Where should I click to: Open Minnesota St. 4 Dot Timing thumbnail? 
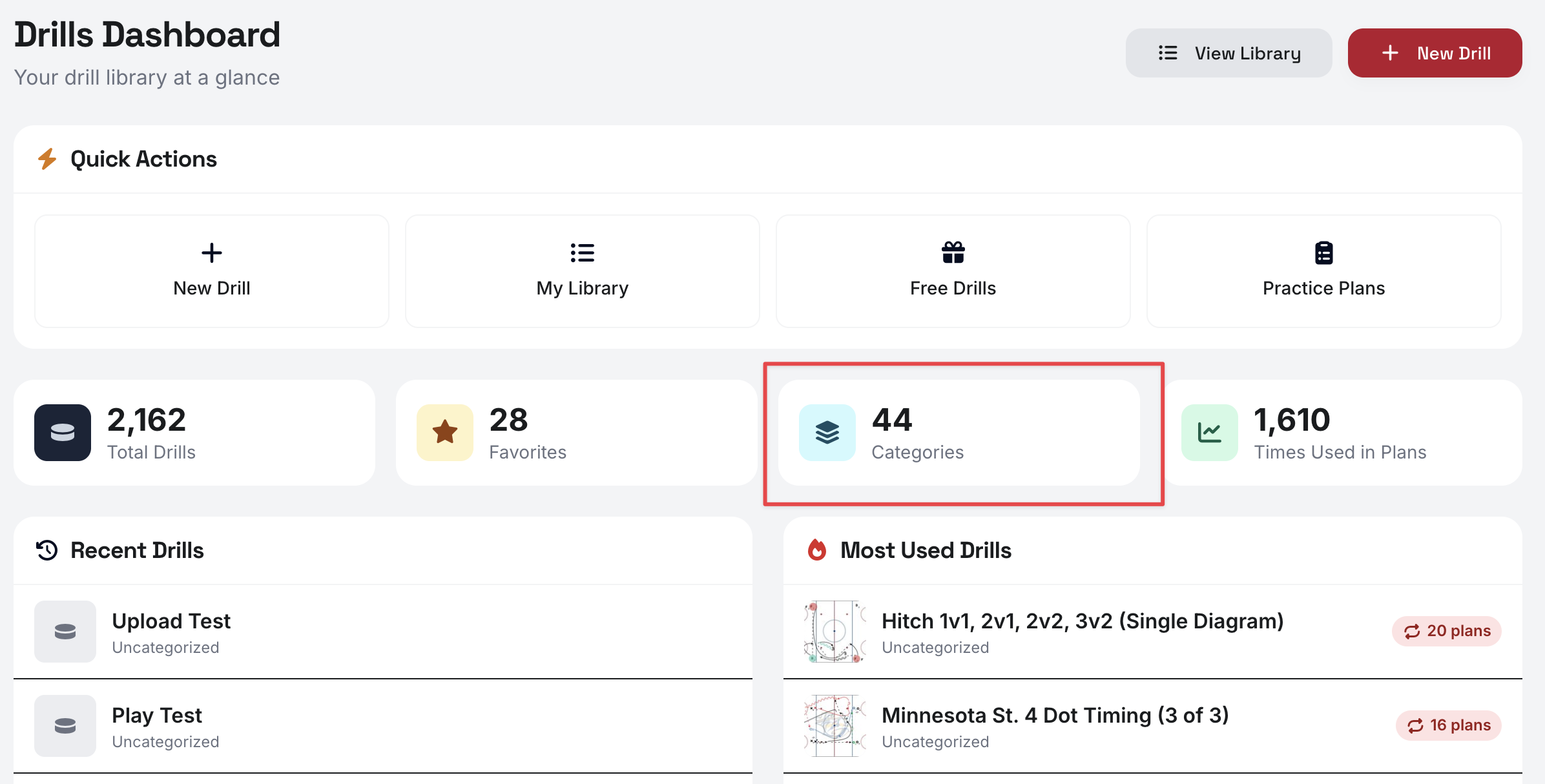point(835,726)
